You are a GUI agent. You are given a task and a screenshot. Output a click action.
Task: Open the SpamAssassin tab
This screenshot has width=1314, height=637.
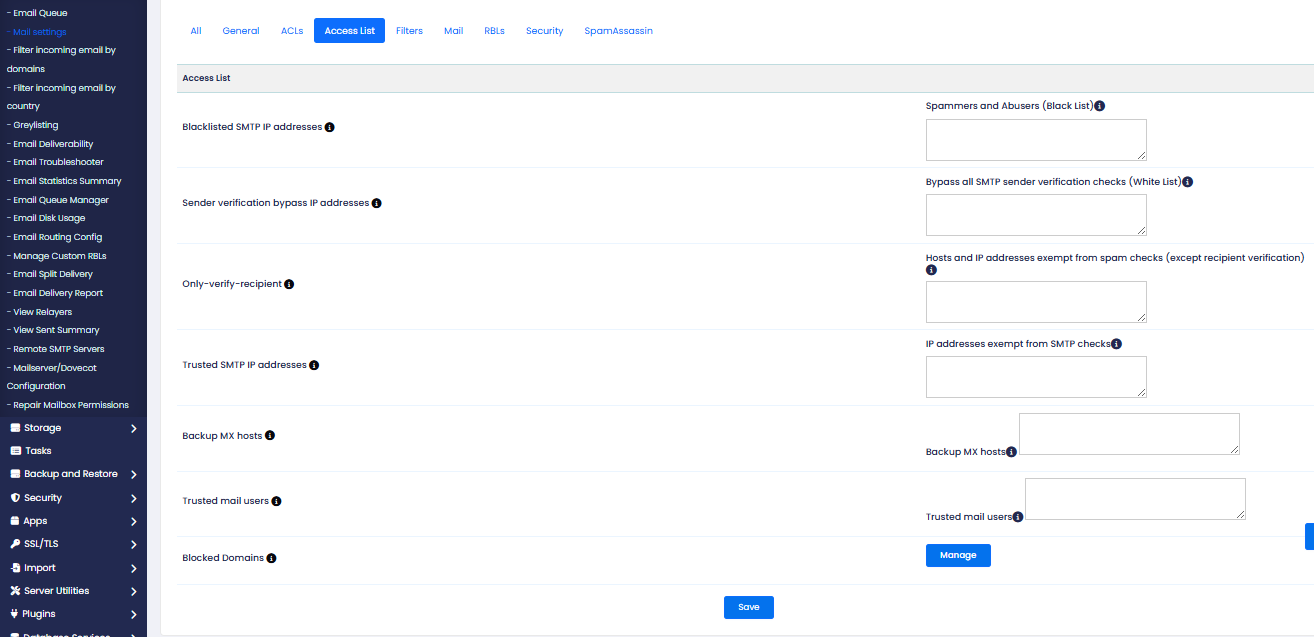pyautogui.click(x=619, y=31)
